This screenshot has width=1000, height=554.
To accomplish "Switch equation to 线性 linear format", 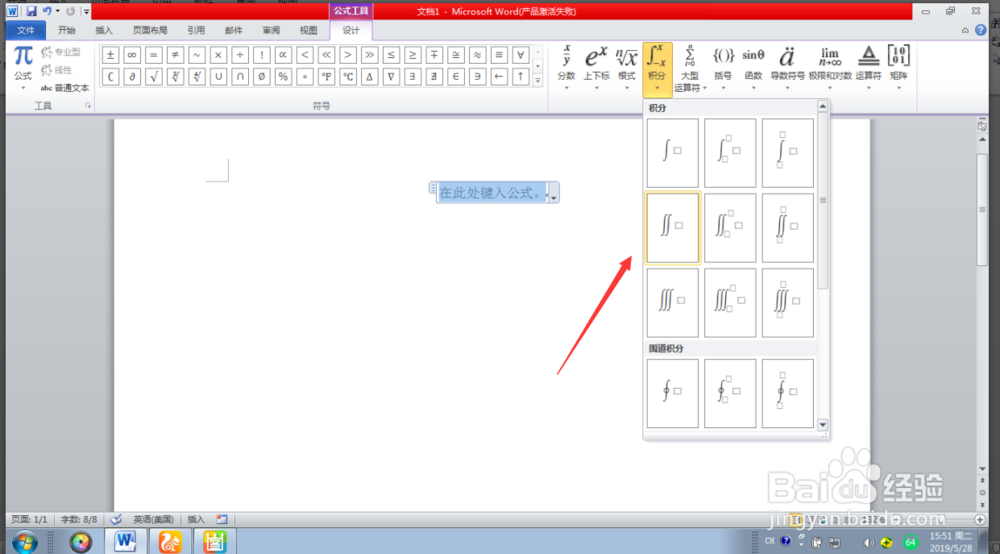I will click(57, 69).
